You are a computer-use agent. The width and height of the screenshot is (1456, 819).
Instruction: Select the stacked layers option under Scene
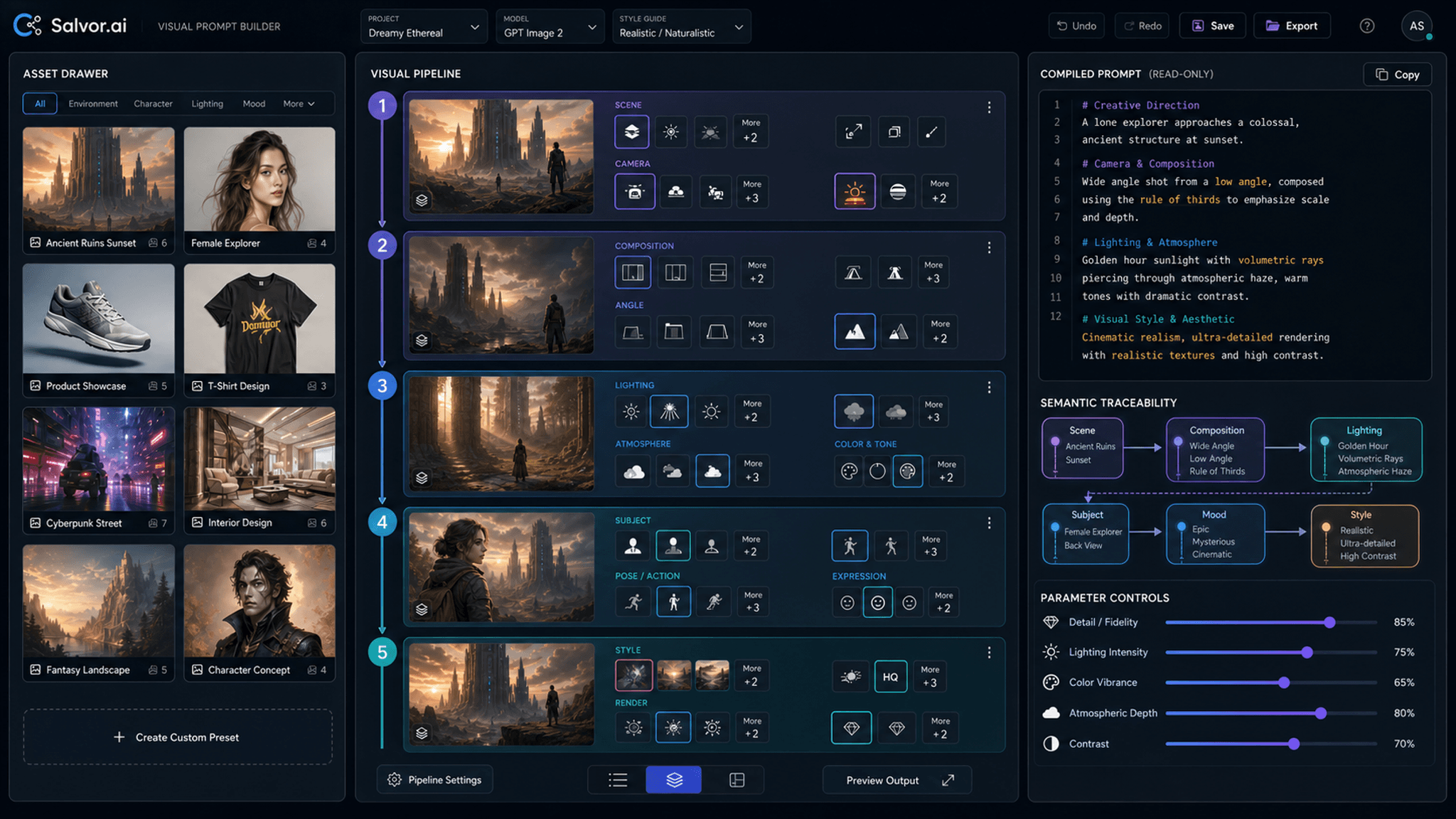(632, 132)
